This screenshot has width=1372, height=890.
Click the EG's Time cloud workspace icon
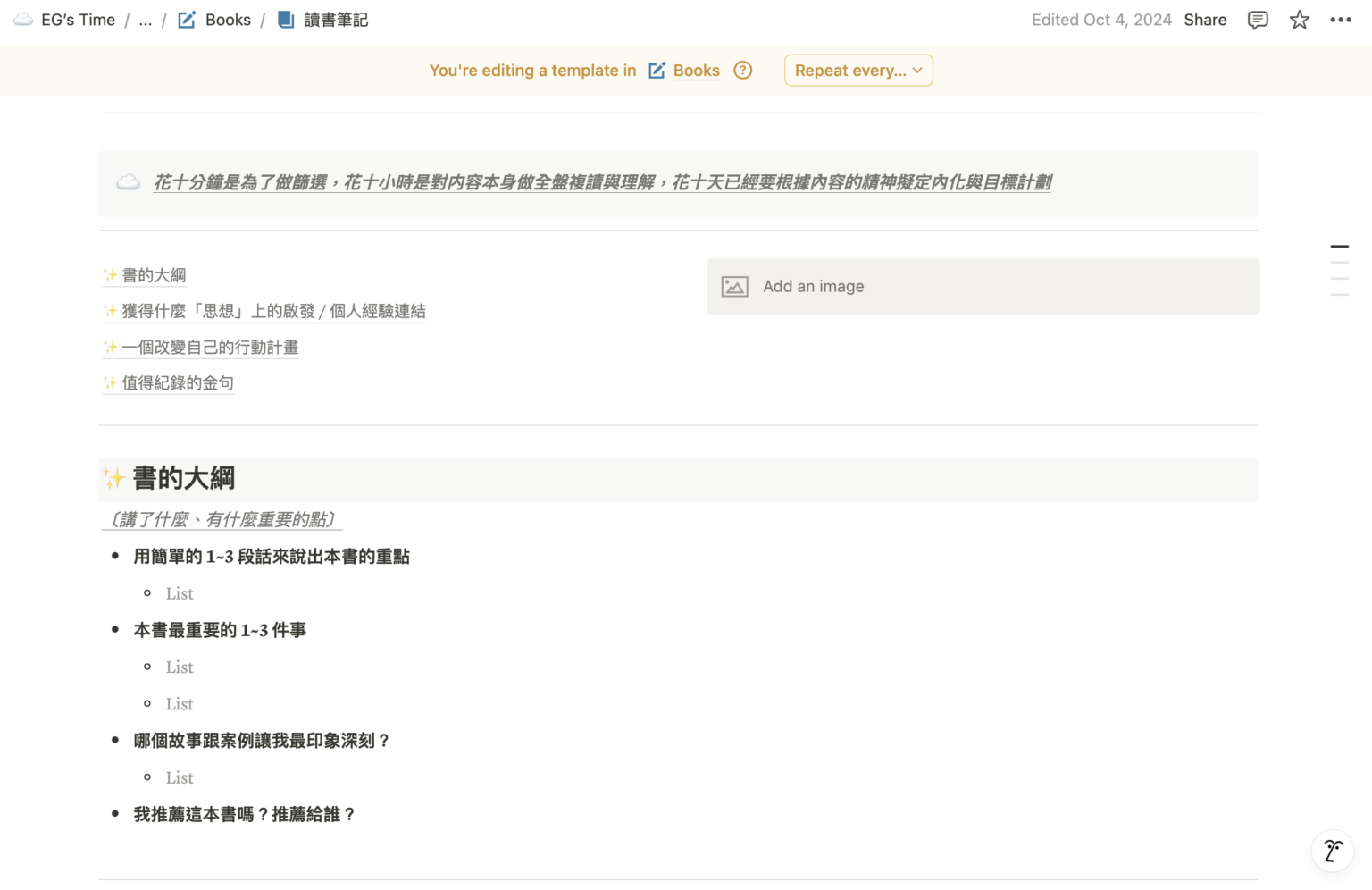coord(23,20)
